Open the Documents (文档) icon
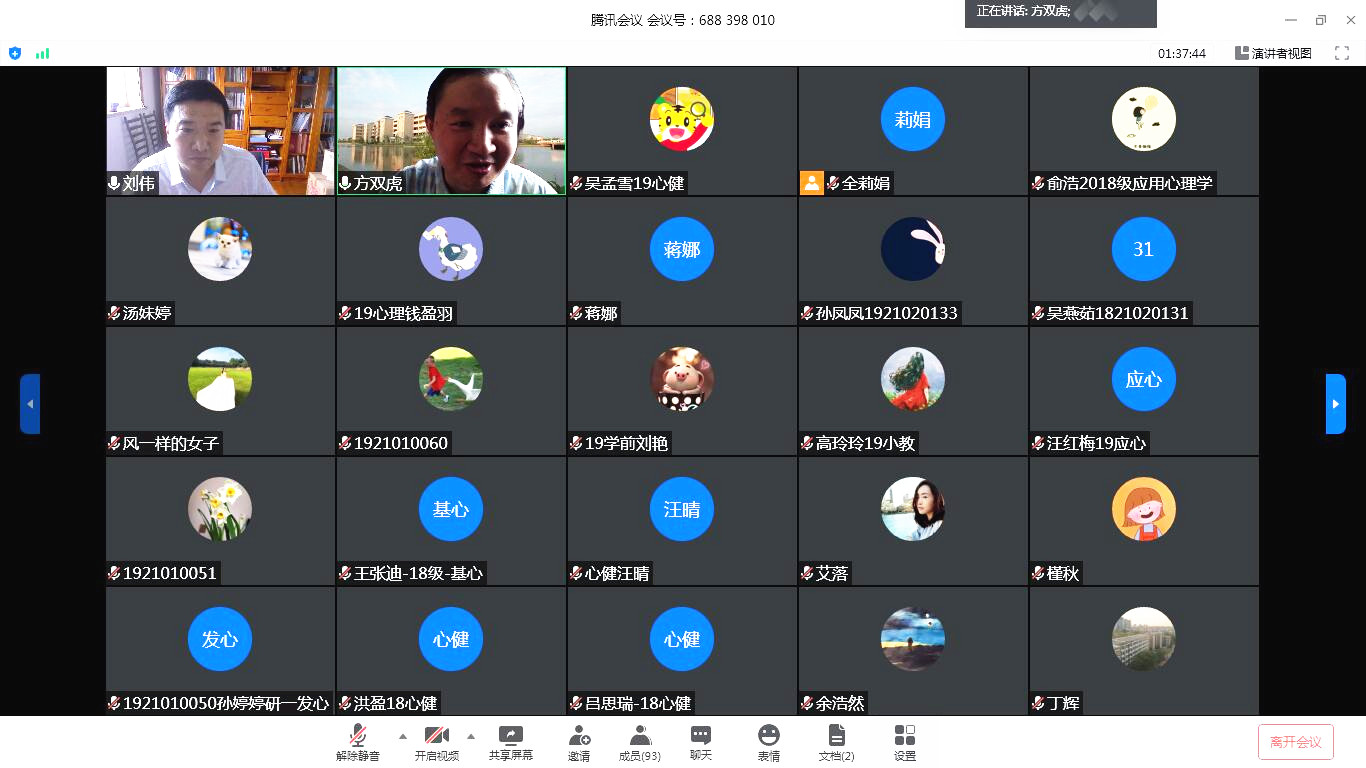 pos(836,742)
